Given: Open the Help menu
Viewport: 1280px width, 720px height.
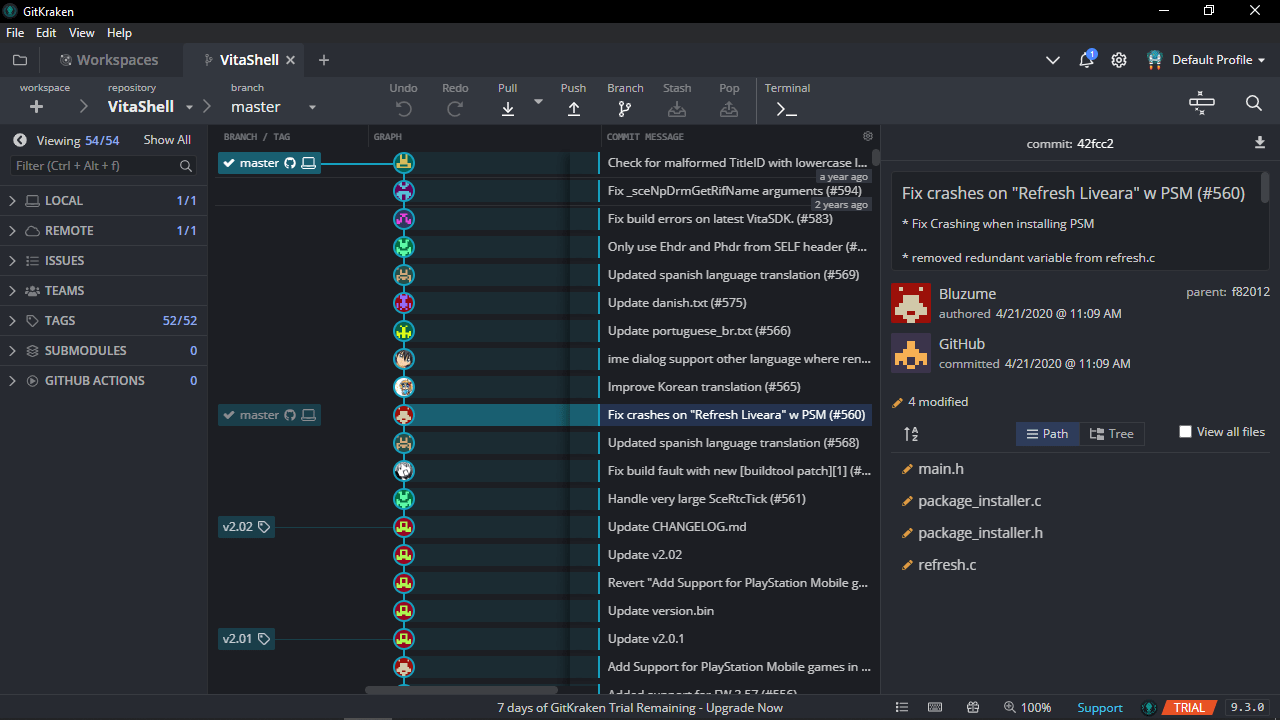Looking at the screenshot, I should pyautogui.click(x=119, y=32).
